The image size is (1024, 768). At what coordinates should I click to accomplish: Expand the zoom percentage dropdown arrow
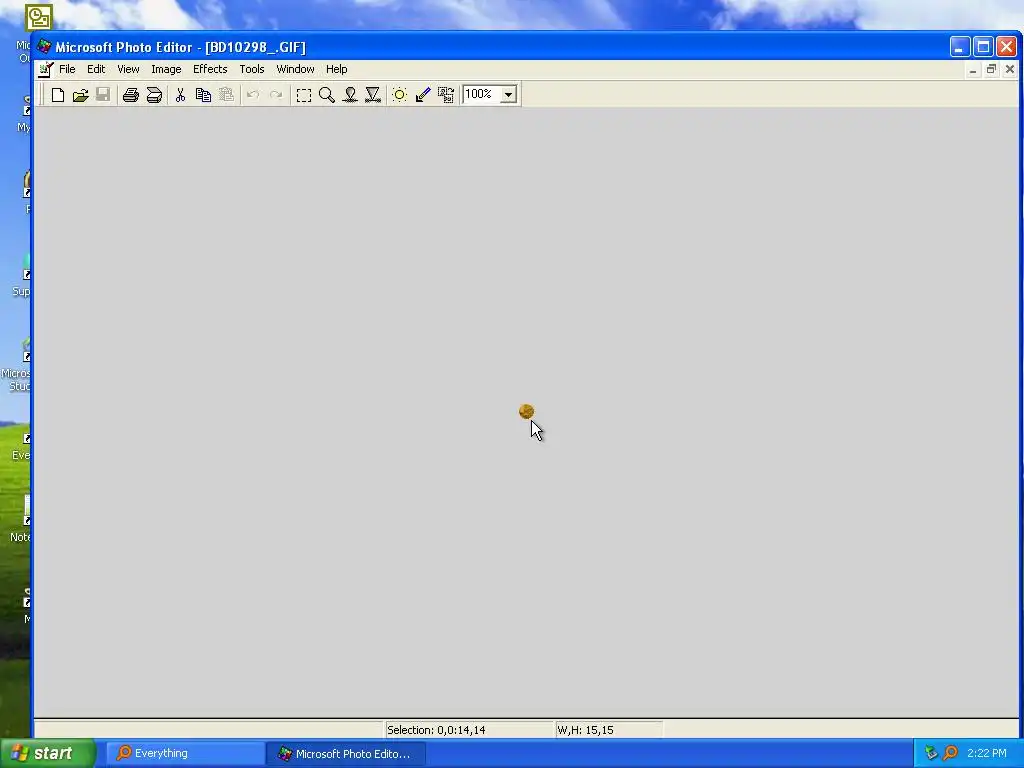pyautogui.click(x=508, y=95)
